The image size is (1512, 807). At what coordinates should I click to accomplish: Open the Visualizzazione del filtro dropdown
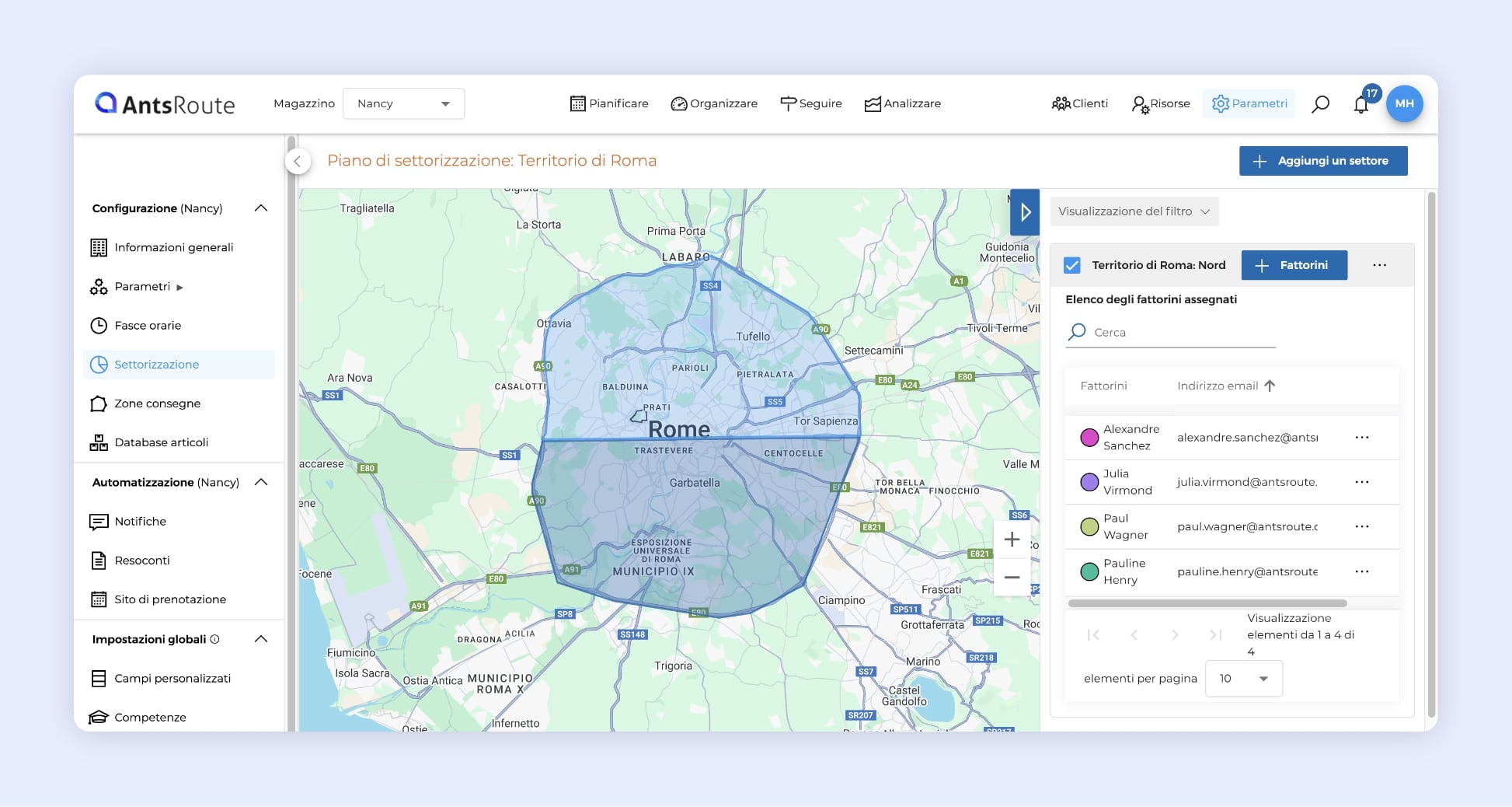[1134, 211]
